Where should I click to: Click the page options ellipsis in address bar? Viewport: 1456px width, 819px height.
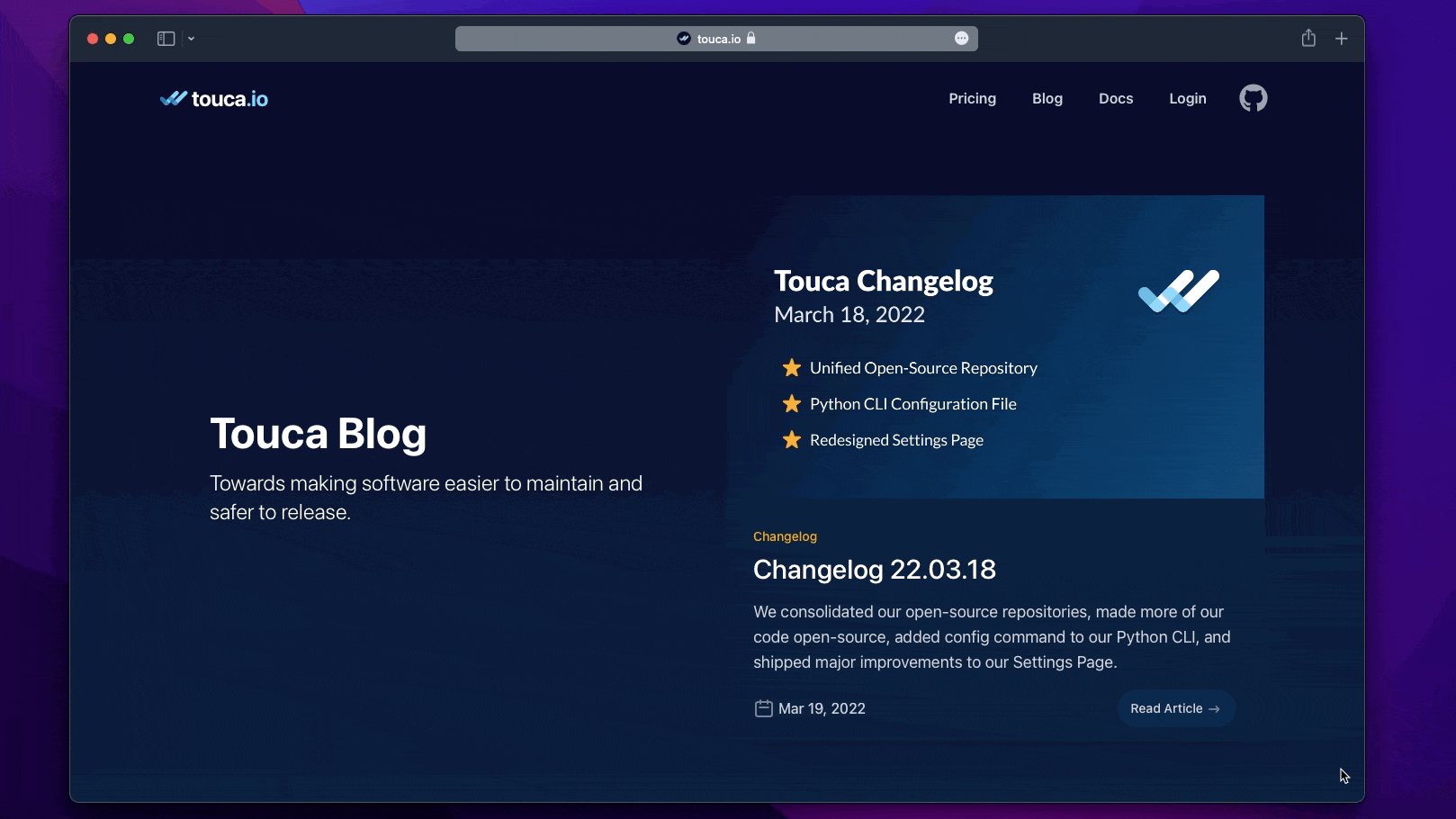click(x=961, y=38)
